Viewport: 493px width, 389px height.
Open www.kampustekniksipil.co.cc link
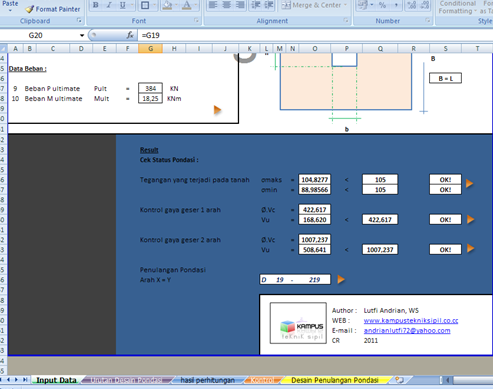click(x=411, y=320)
